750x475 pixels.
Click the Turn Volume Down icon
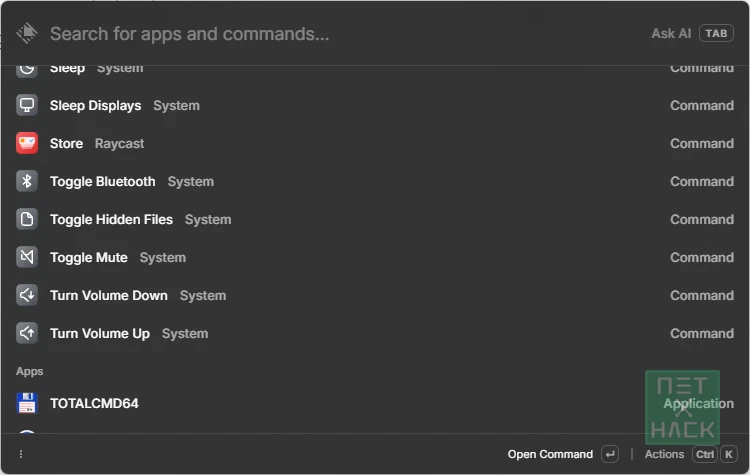click(27, 295)
